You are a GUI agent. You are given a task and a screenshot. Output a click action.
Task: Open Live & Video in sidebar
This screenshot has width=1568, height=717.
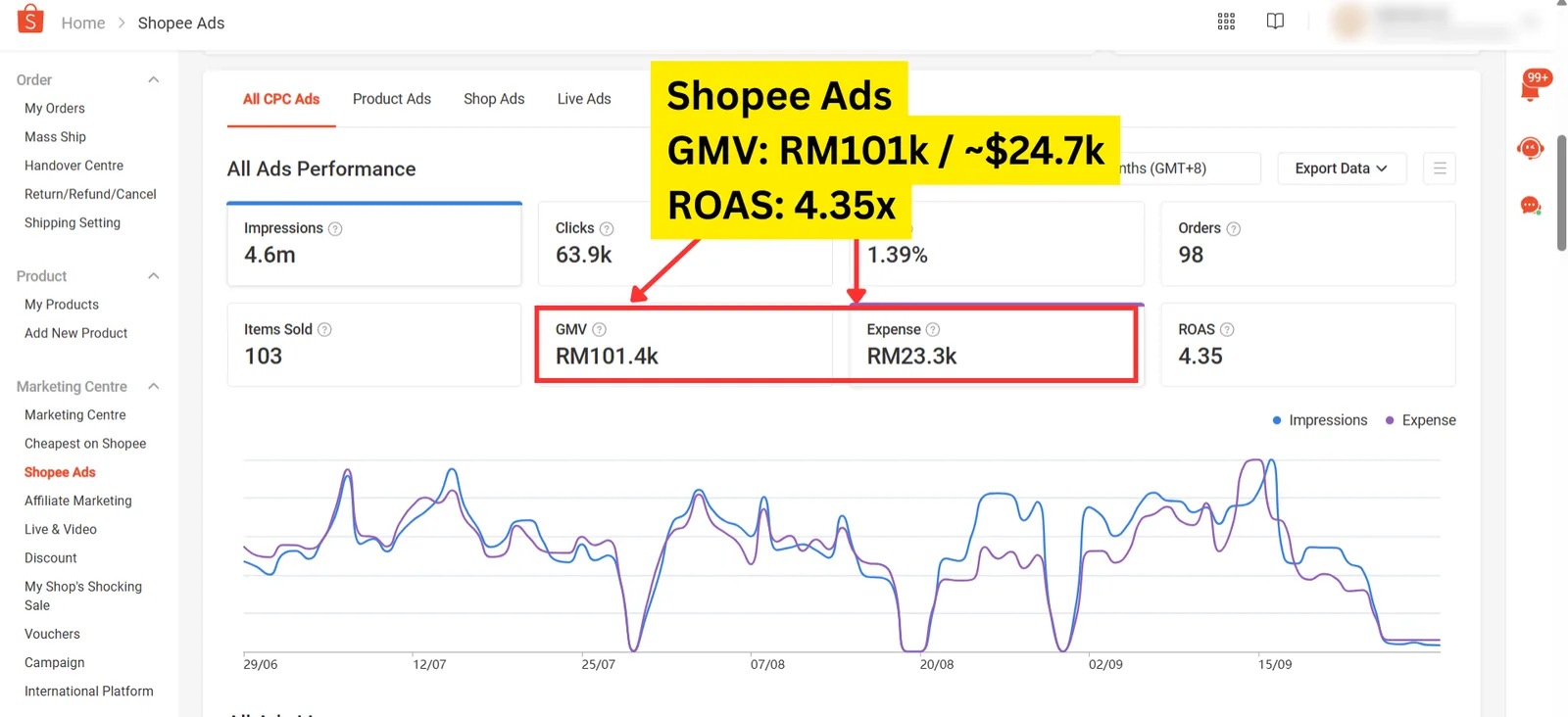tap(61, 529)
